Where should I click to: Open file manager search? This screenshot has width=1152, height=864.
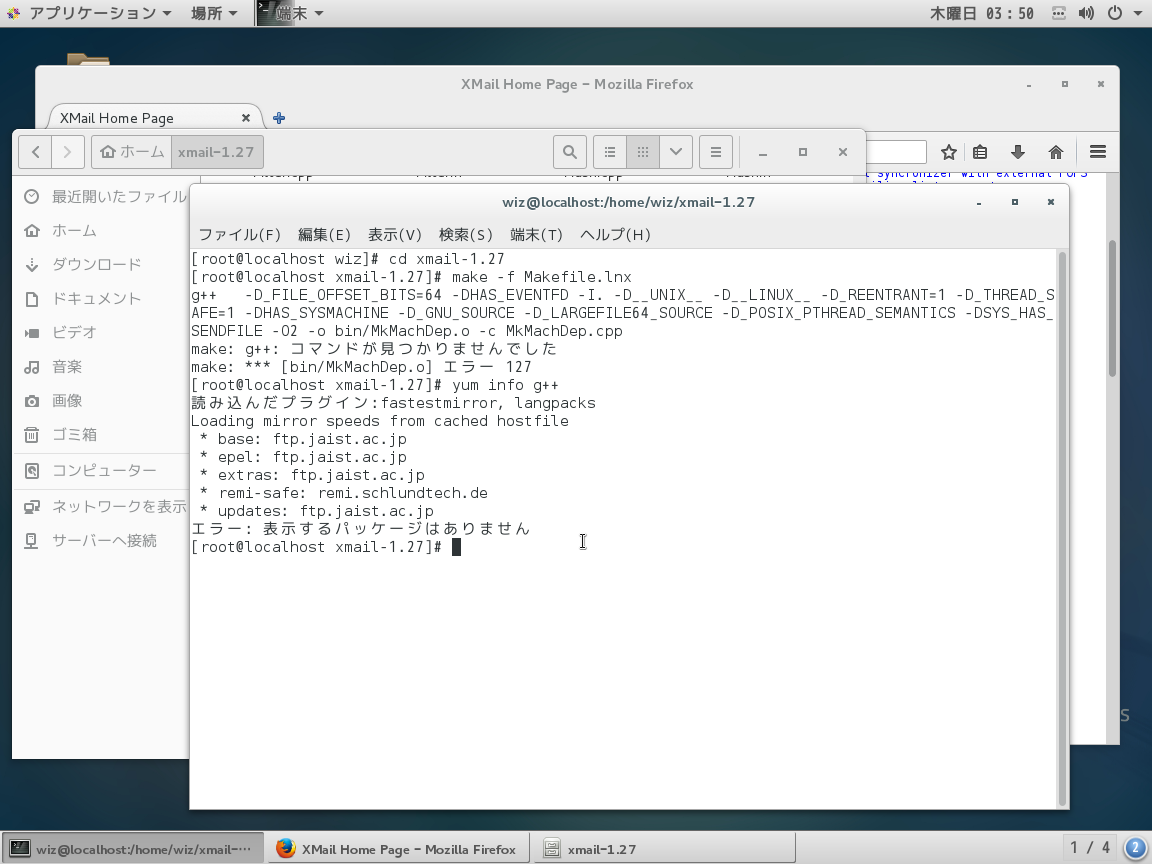(569, 152)
